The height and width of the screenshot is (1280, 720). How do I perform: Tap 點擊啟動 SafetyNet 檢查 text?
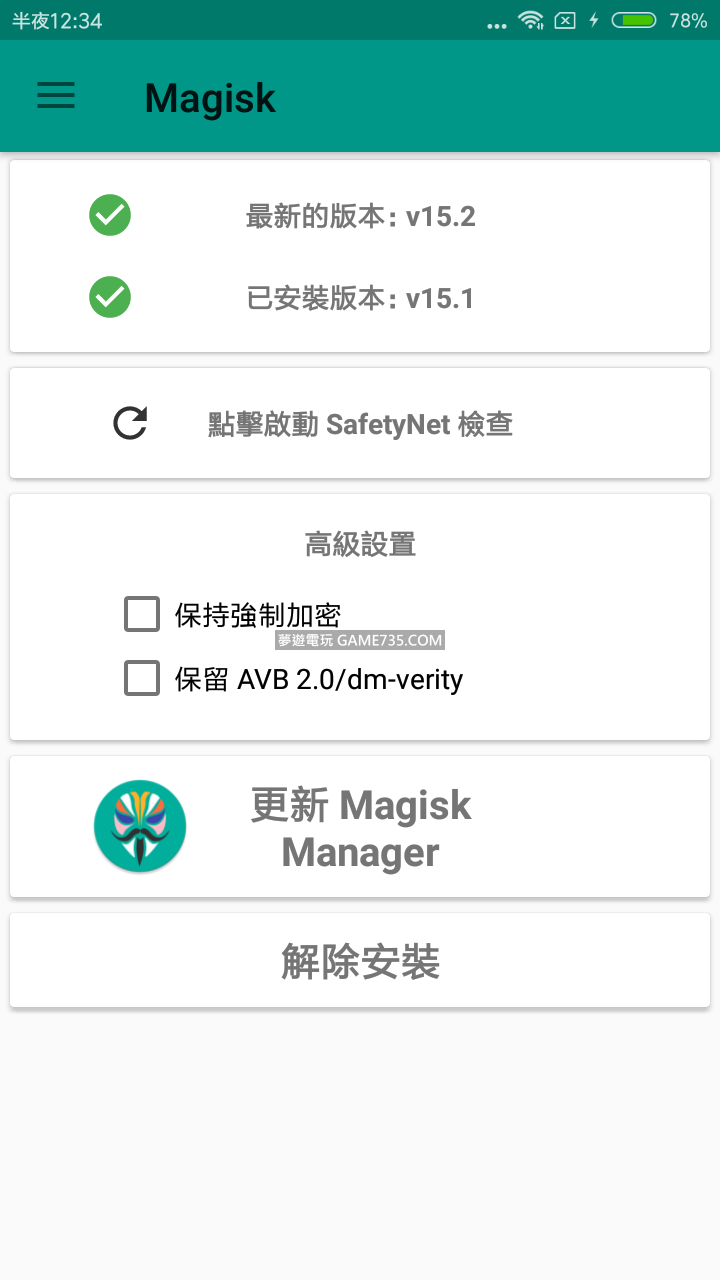point(360,424)
